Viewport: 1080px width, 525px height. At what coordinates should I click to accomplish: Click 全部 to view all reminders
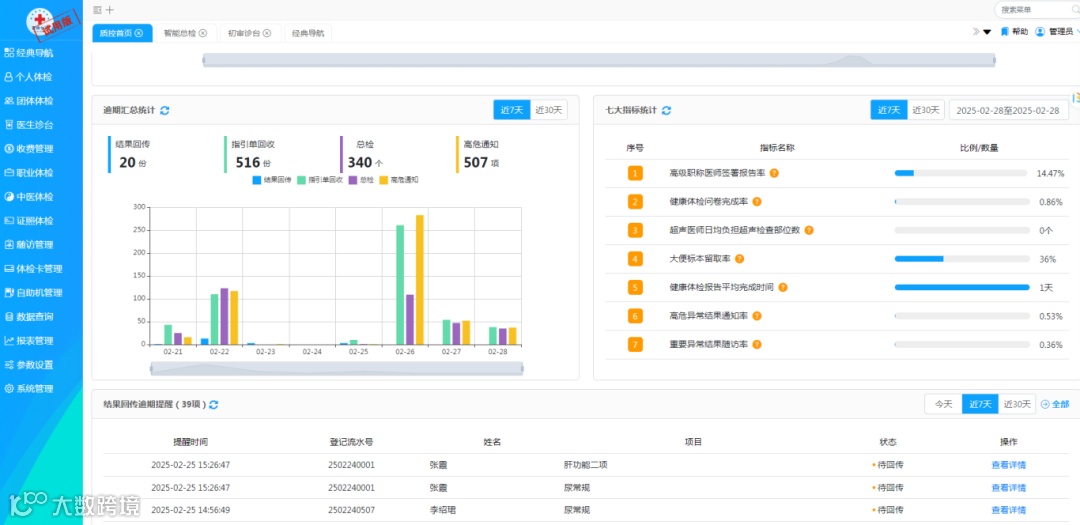[x=1055, y=404]
